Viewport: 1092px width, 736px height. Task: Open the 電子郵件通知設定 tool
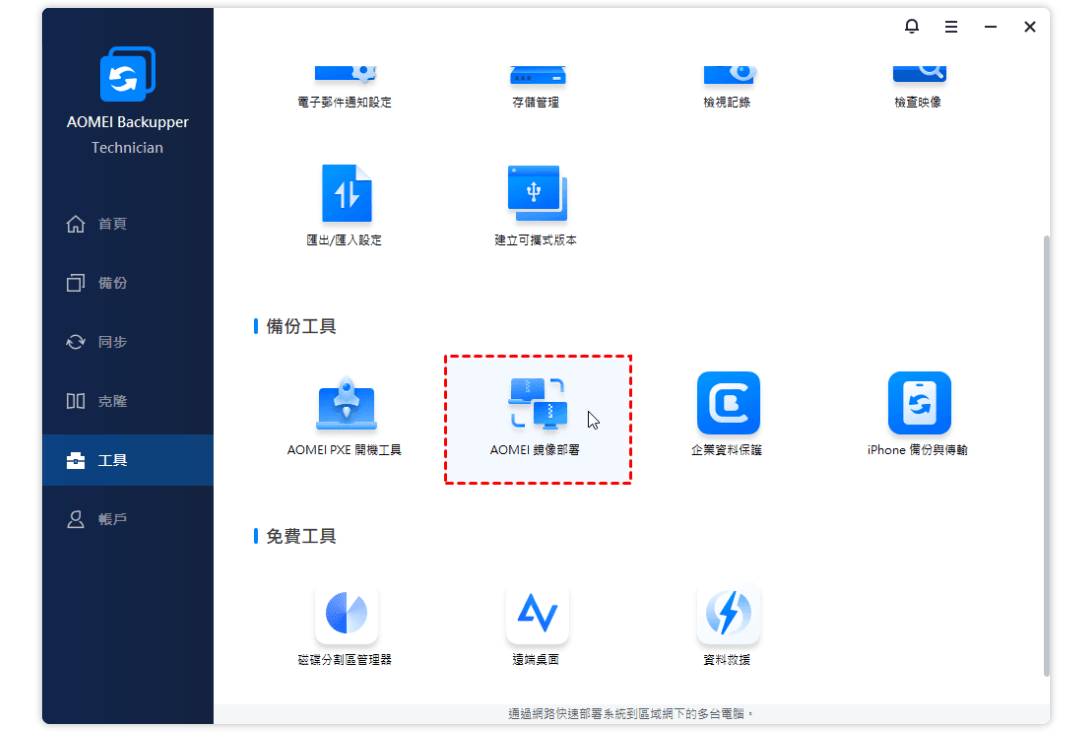(x=345, y=87)
